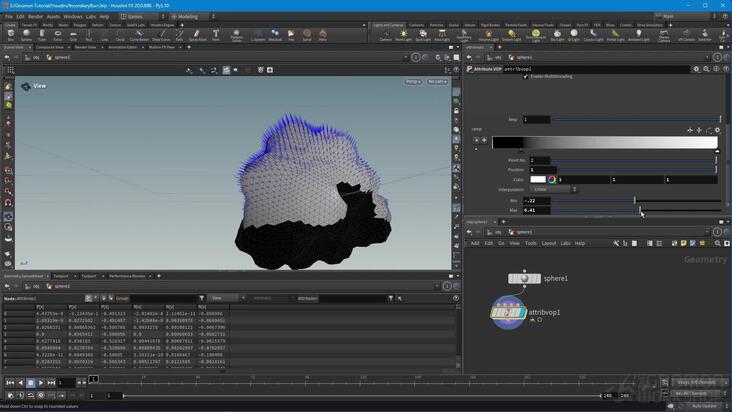The height and width of the screenshot is (412, 732).
Task: Select the Spray Paint shelf tool
Action: pos(197,35)
